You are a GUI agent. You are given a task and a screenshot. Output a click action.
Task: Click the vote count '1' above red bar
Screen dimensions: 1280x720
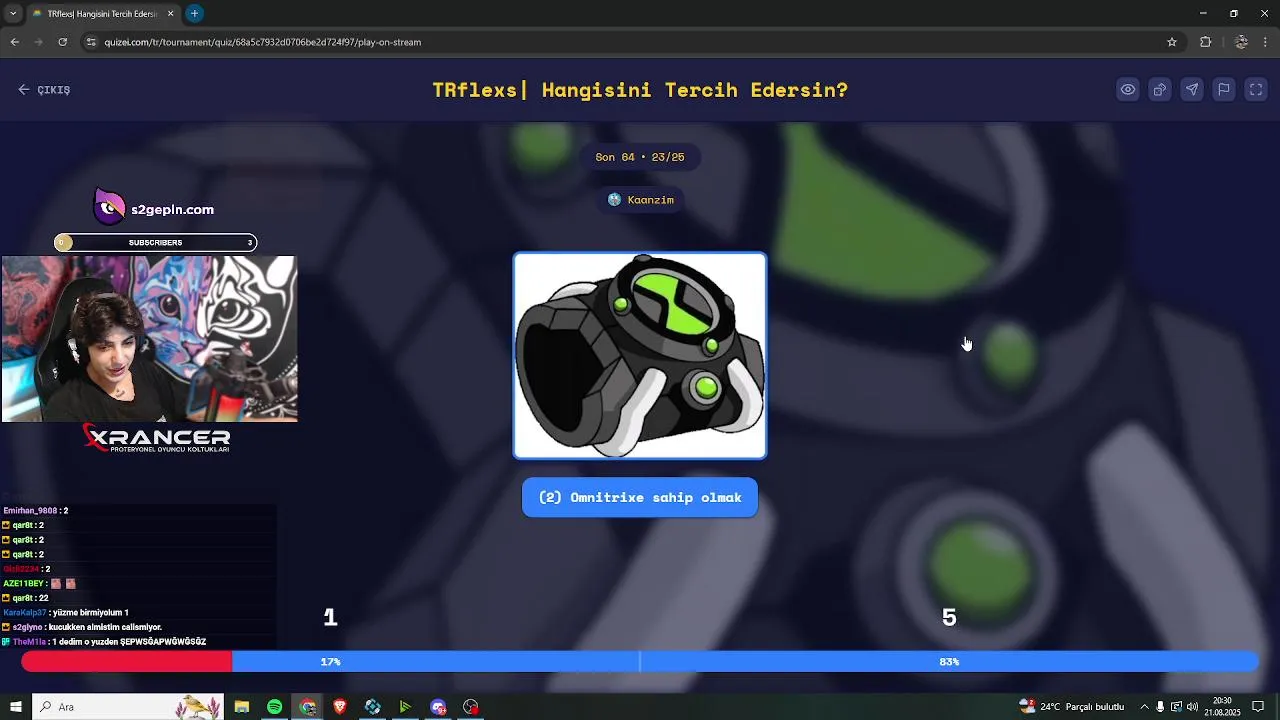click(330, 618)
